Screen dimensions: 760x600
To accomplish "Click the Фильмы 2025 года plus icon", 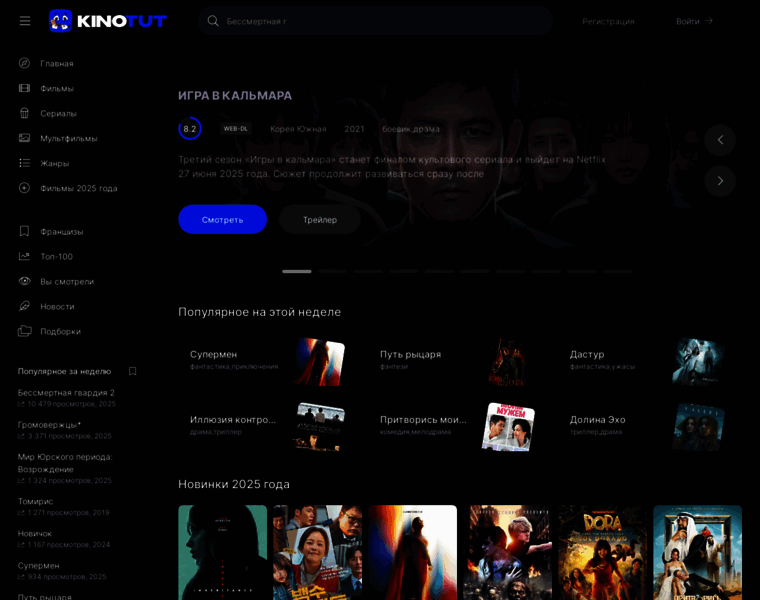I will coord(24,188).
